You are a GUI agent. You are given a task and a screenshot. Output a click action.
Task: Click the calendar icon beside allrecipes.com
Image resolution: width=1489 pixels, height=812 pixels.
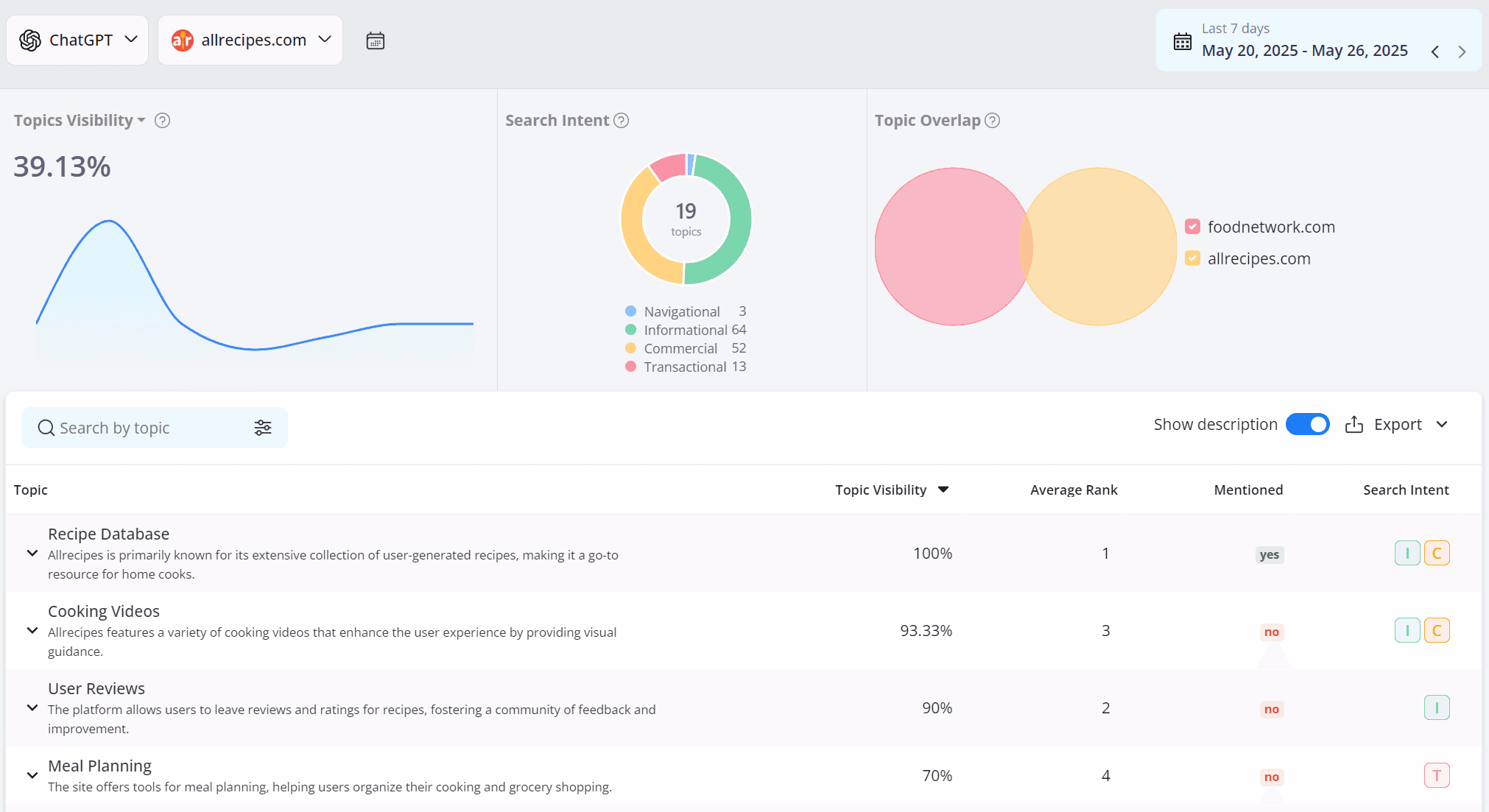(x=376, y=40)
